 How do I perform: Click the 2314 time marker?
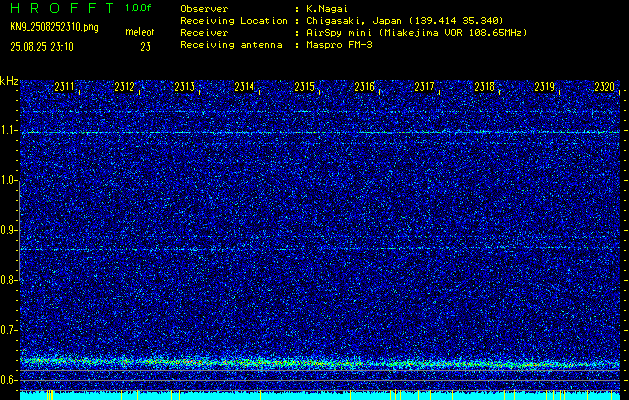244,87
